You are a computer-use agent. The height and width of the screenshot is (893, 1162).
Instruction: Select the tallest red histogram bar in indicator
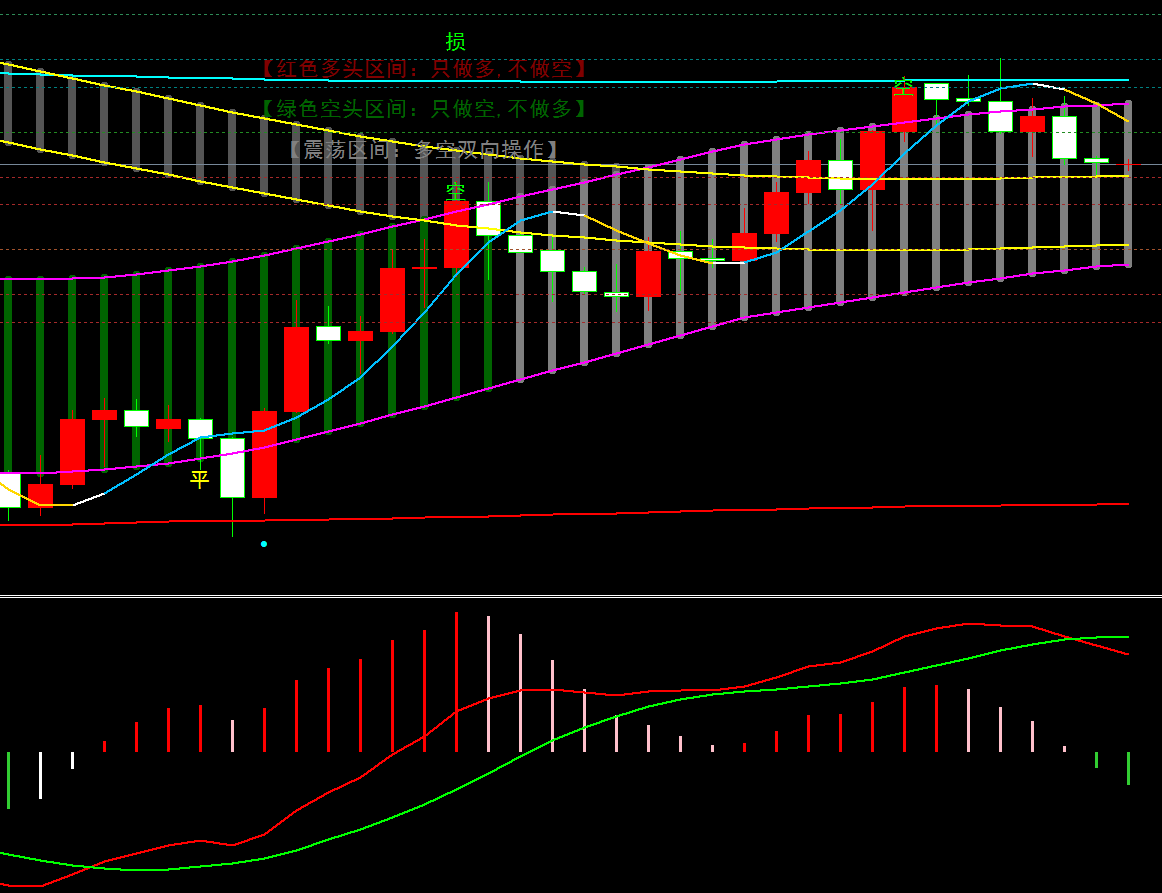tap(456, 682)
